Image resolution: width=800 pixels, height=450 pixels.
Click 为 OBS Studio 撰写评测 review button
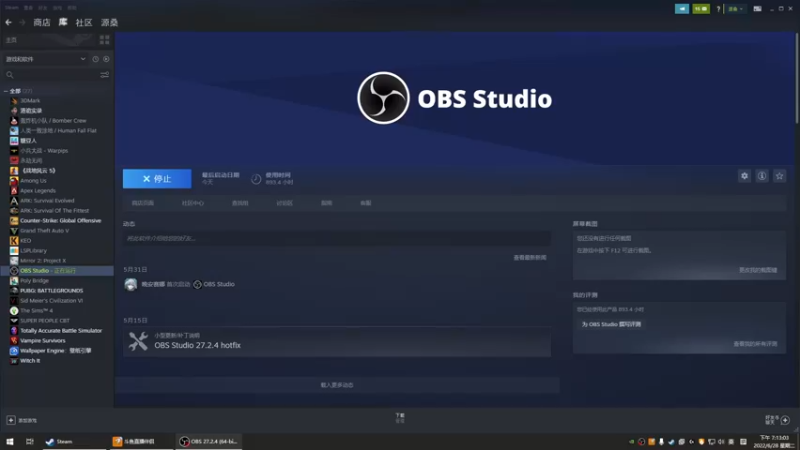click(x=611, y=324)
